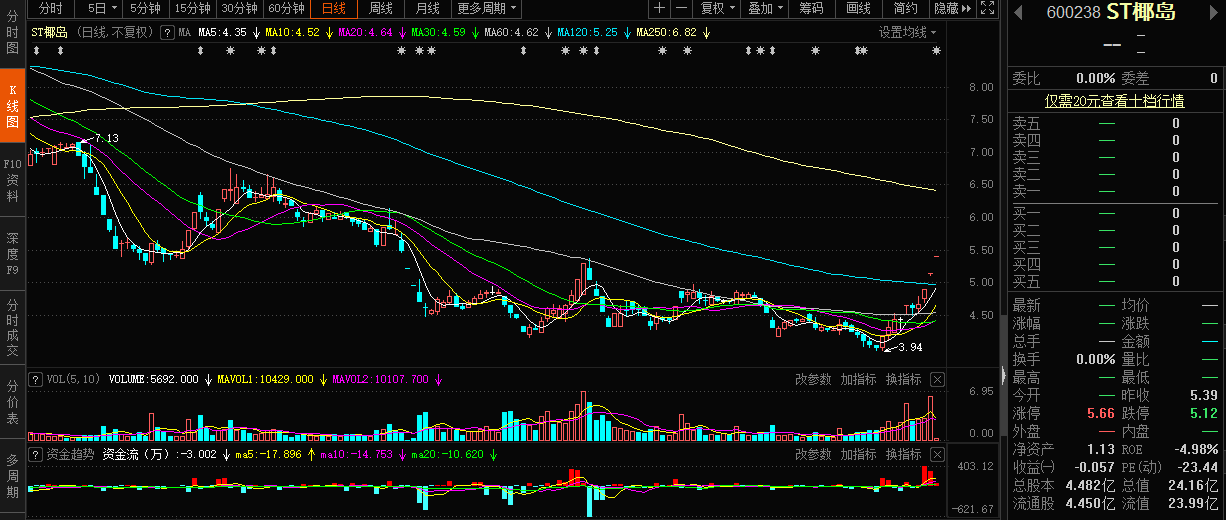
Task: Open the 复权 adjustment dropdown
Action: click(717, 8)
